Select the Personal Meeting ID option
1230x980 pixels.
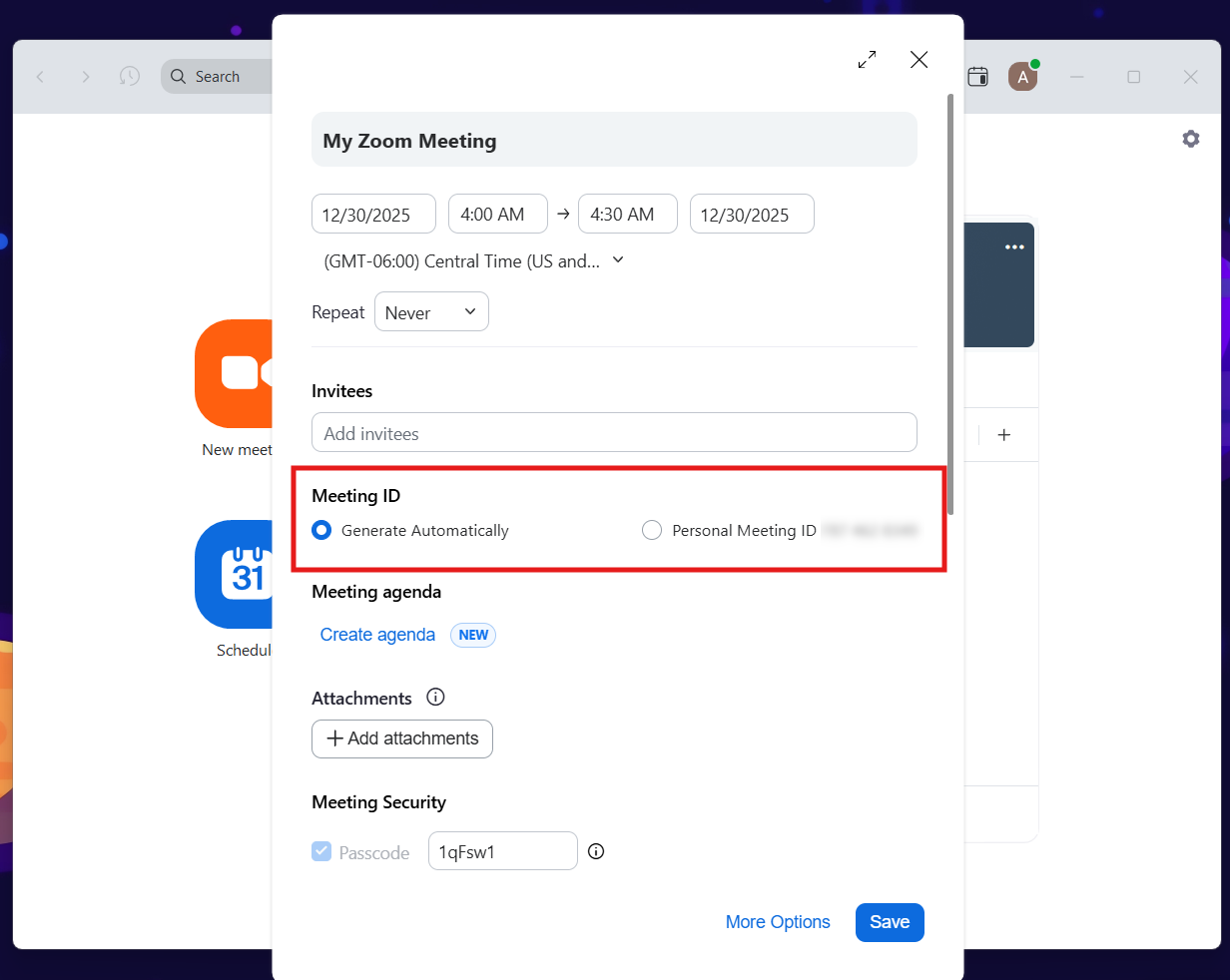click(x=652, y=531)
